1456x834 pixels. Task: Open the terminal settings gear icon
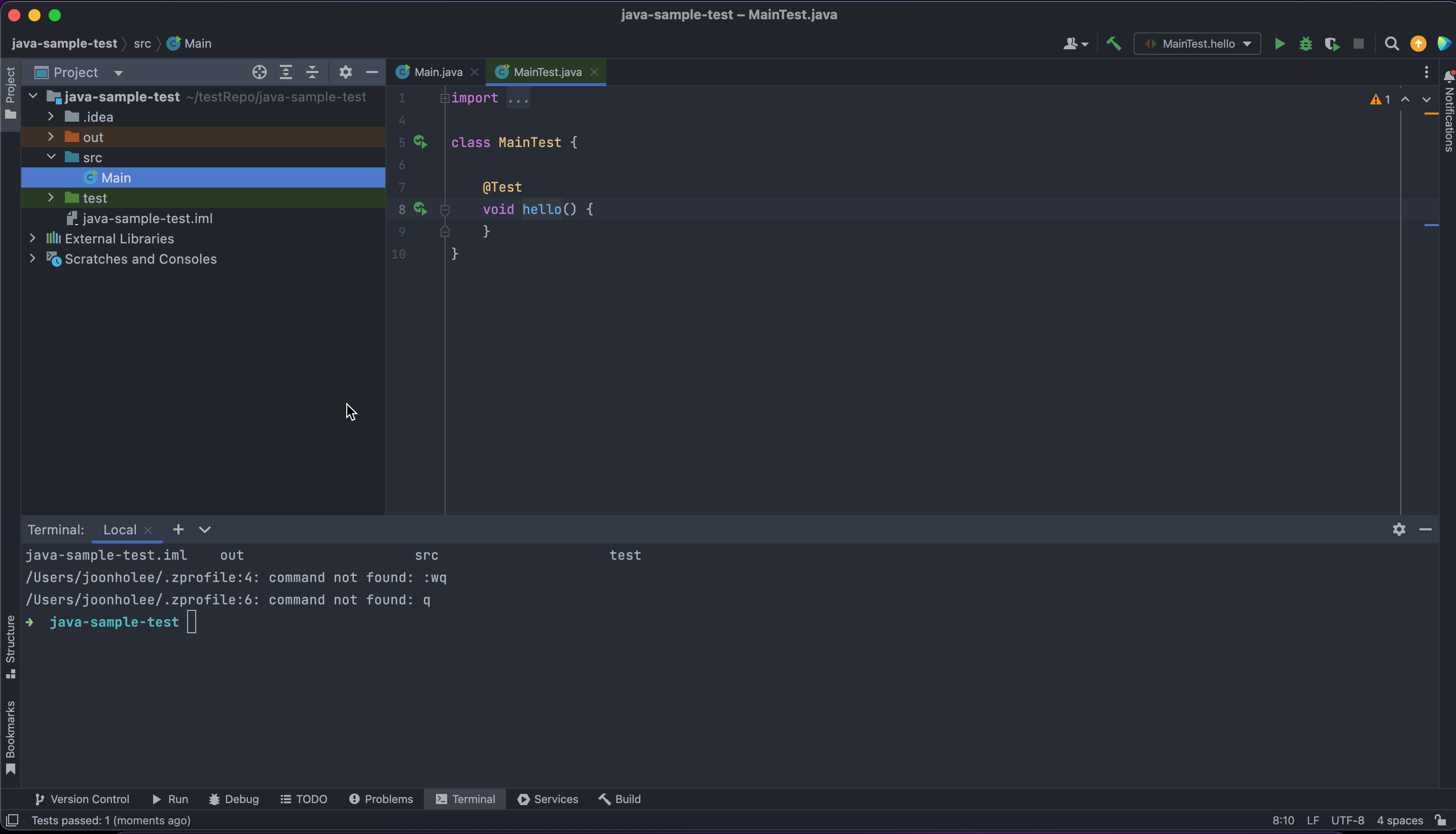click(x=1399, y=529)
